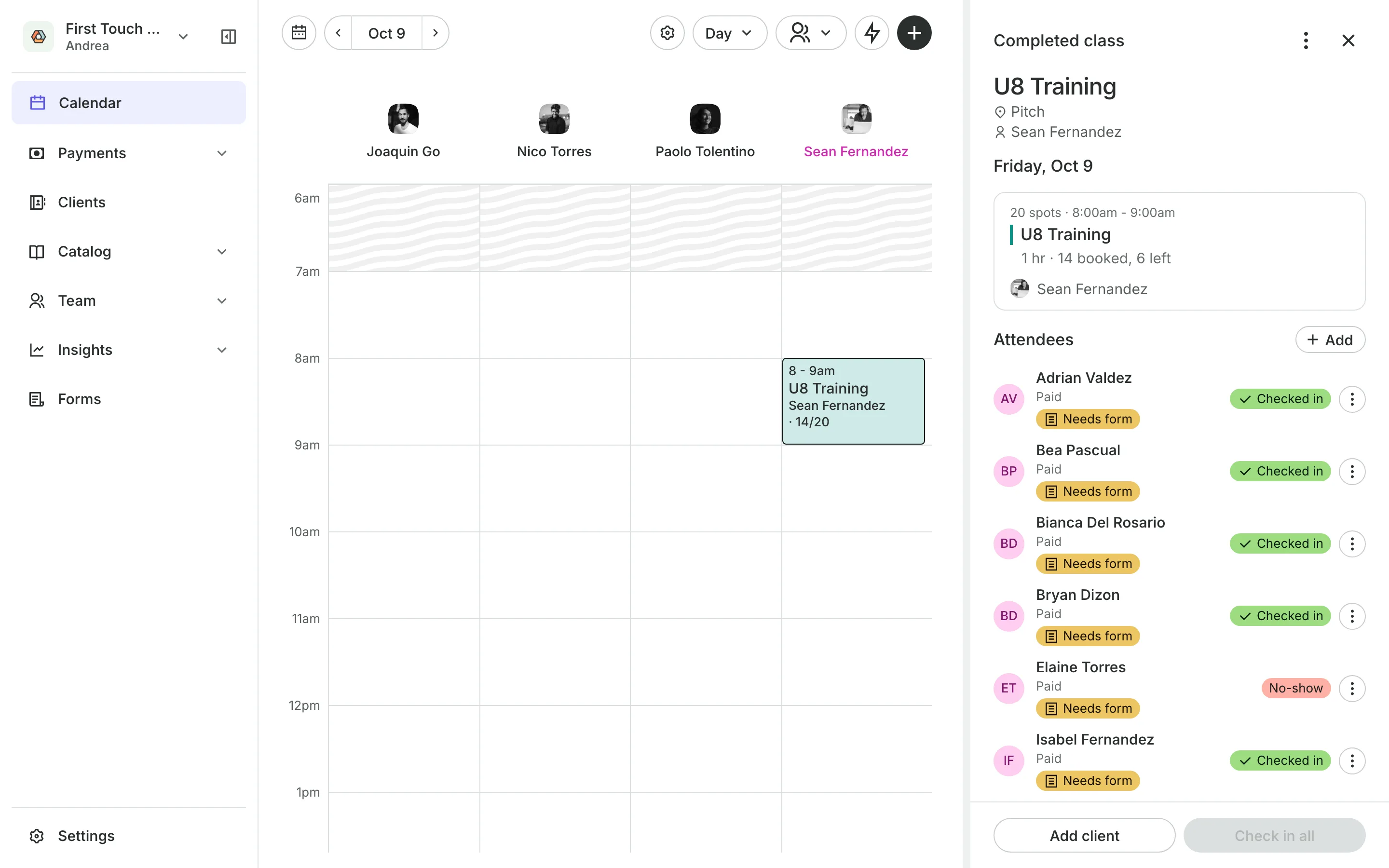Open Clients in the sidebar
The height and width of the screenshot is (868, 1389).
[129, 203]
